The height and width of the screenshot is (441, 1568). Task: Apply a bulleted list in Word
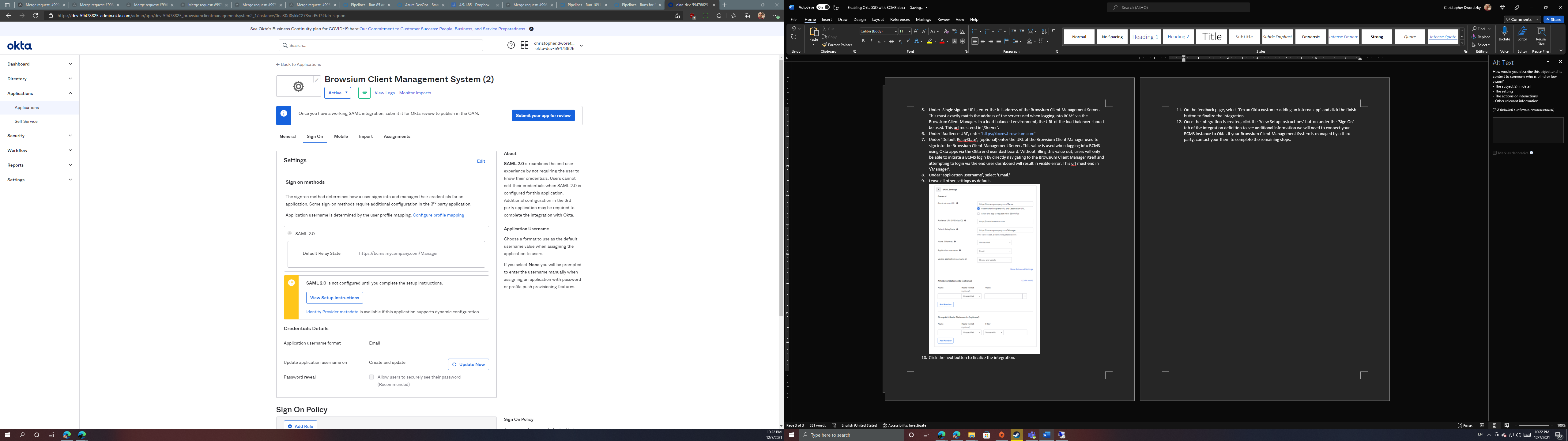tap(974, 31)
